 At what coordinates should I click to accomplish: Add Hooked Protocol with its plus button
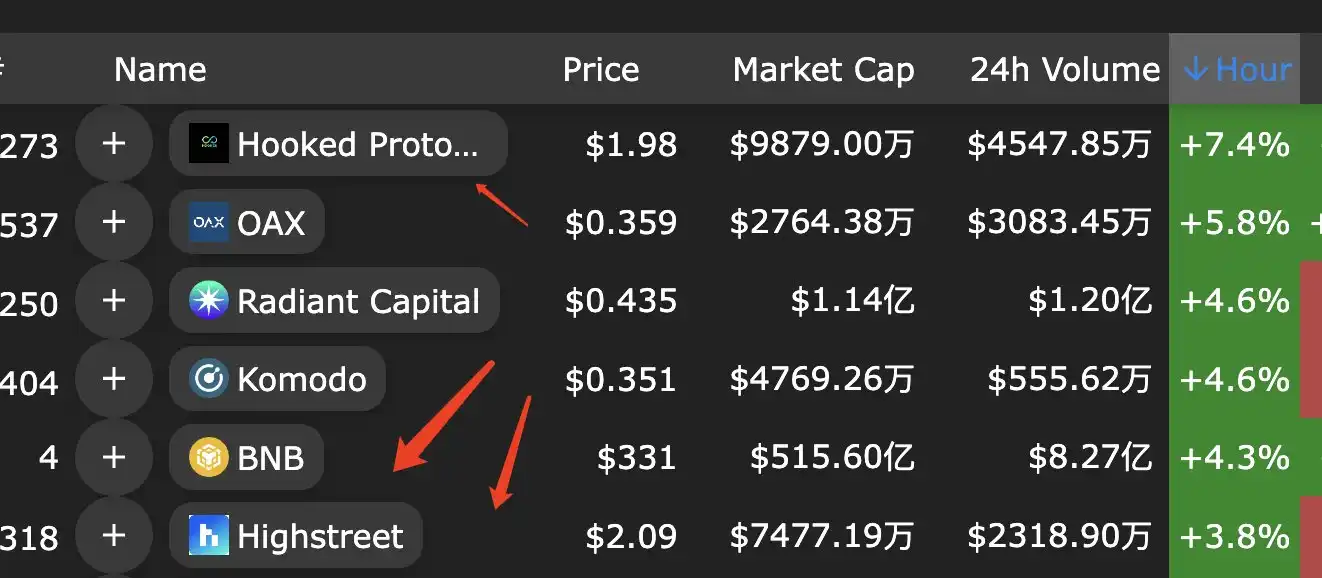click(114, 144)
